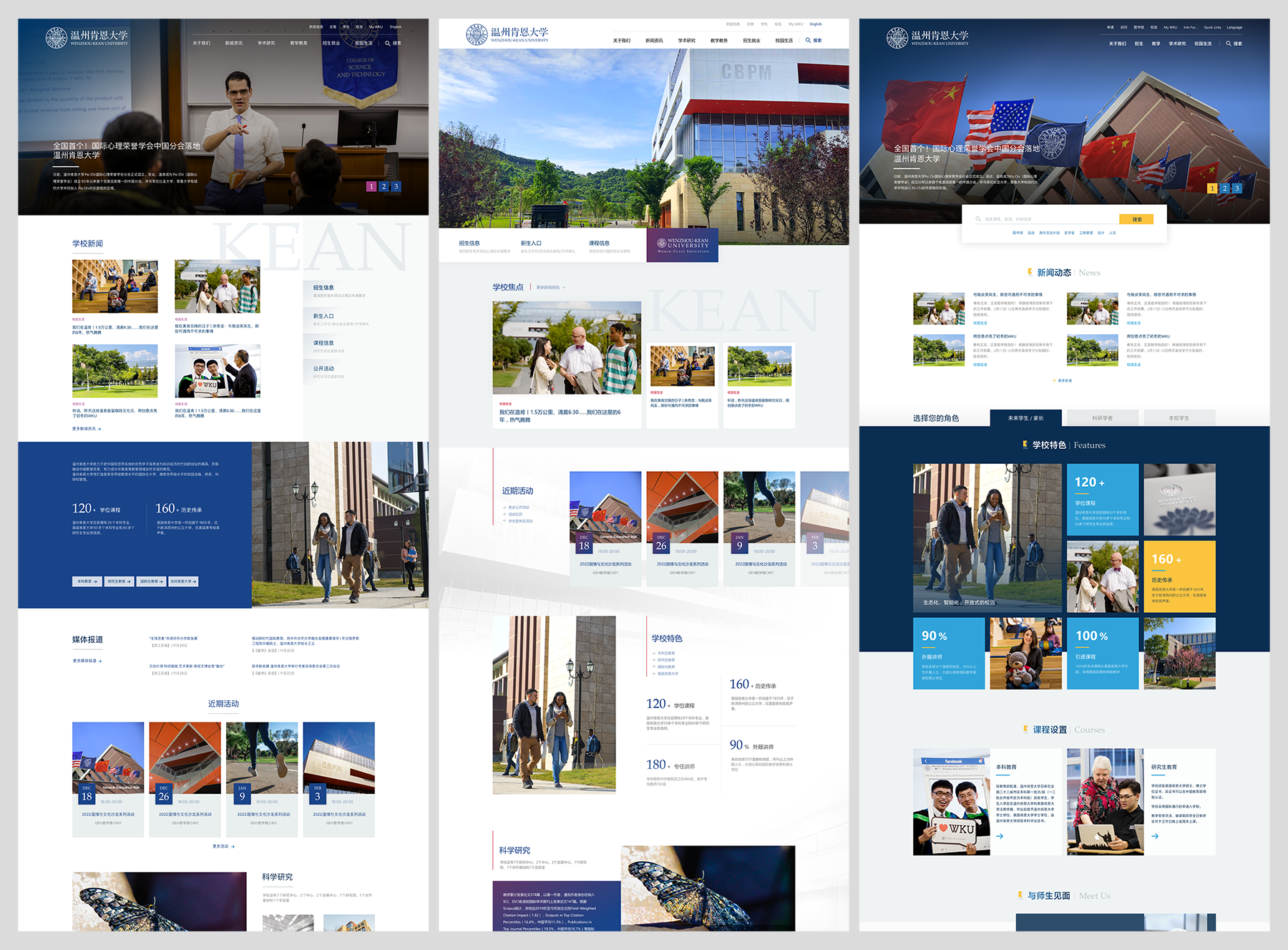Click the purple Wenzhou-Kean University badge
The image size is (1288, 950).
click(682, 246)
